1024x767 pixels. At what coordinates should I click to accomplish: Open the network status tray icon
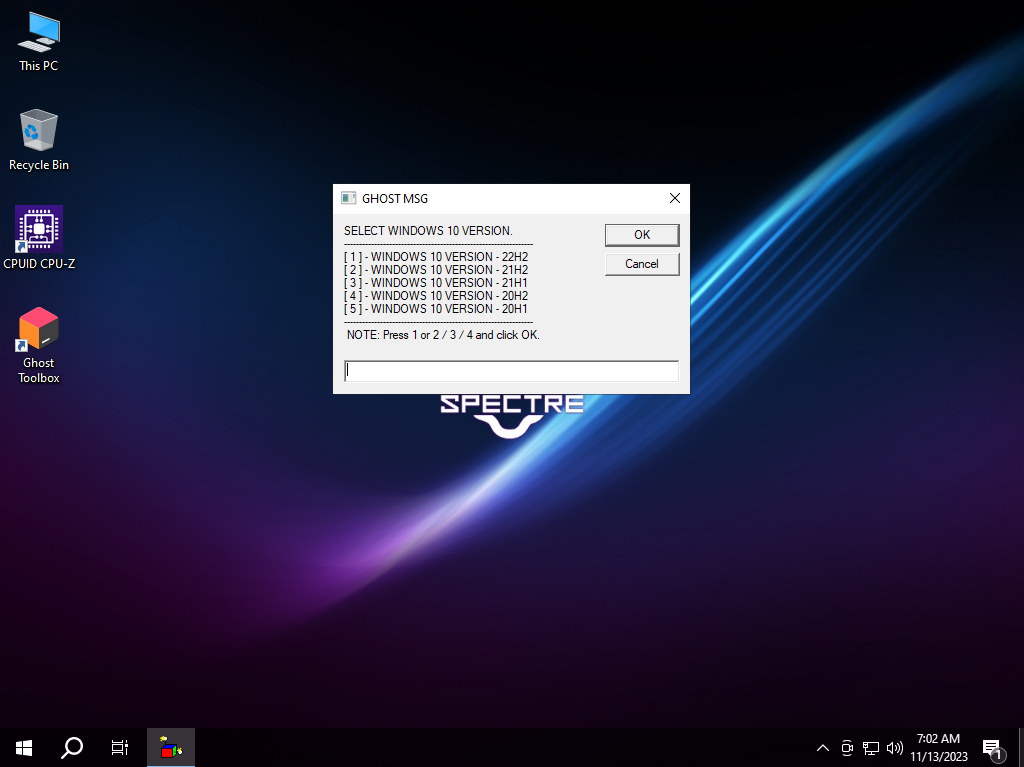[x=871, y=748]
